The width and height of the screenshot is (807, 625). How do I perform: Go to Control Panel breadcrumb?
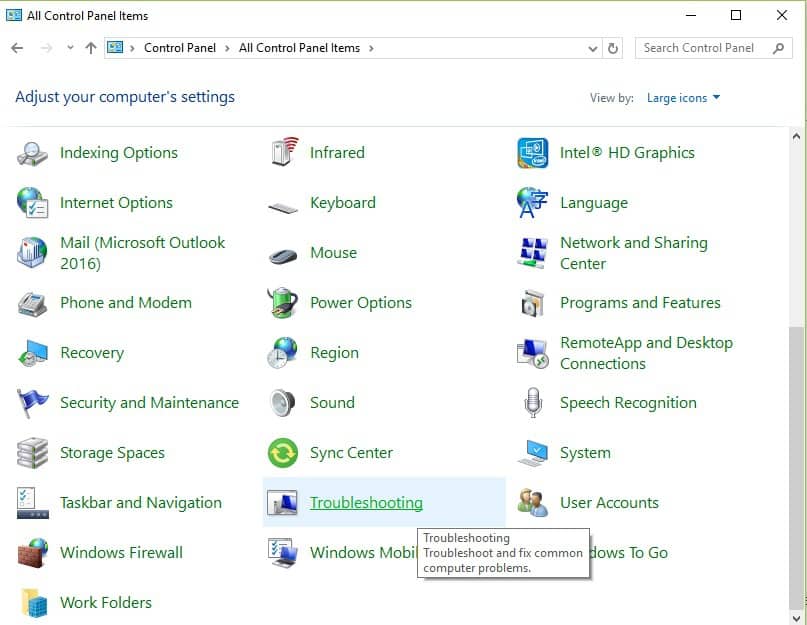pyautogui.click(x=180, y=48)
